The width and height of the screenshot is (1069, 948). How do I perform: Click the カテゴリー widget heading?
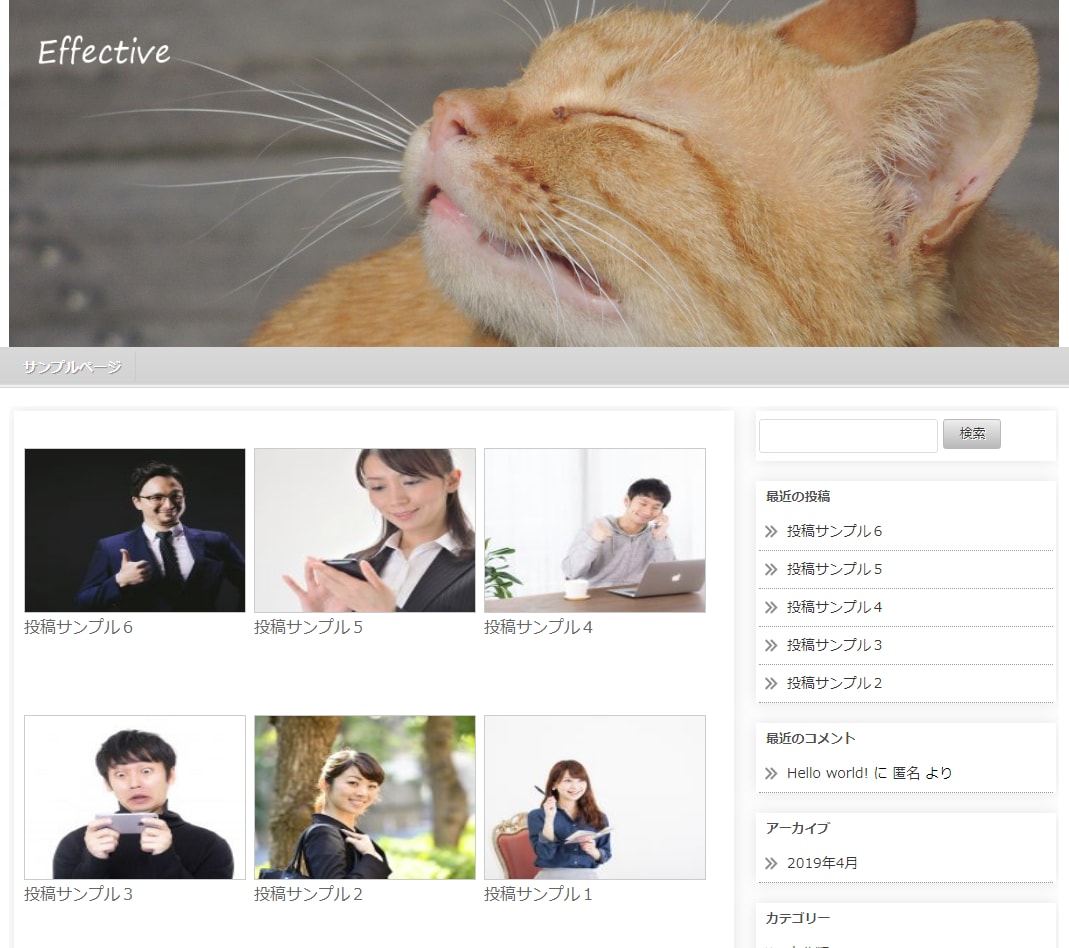(x=798, y=918)
